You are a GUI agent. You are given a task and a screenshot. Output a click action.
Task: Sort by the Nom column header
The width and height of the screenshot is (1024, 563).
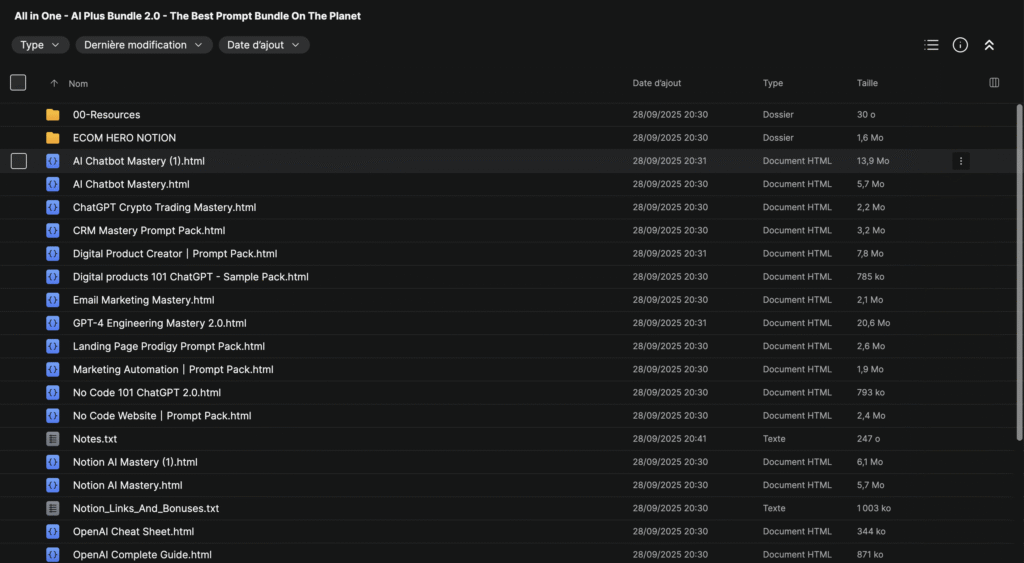[x=78, y=84]
